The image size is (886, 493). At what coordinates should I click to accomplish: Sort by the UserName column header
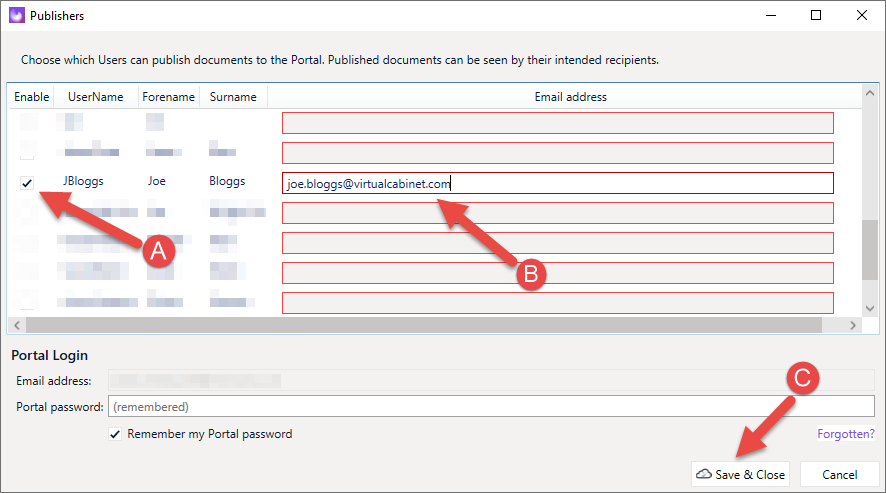pyautogui.click(x=95, y=97)
